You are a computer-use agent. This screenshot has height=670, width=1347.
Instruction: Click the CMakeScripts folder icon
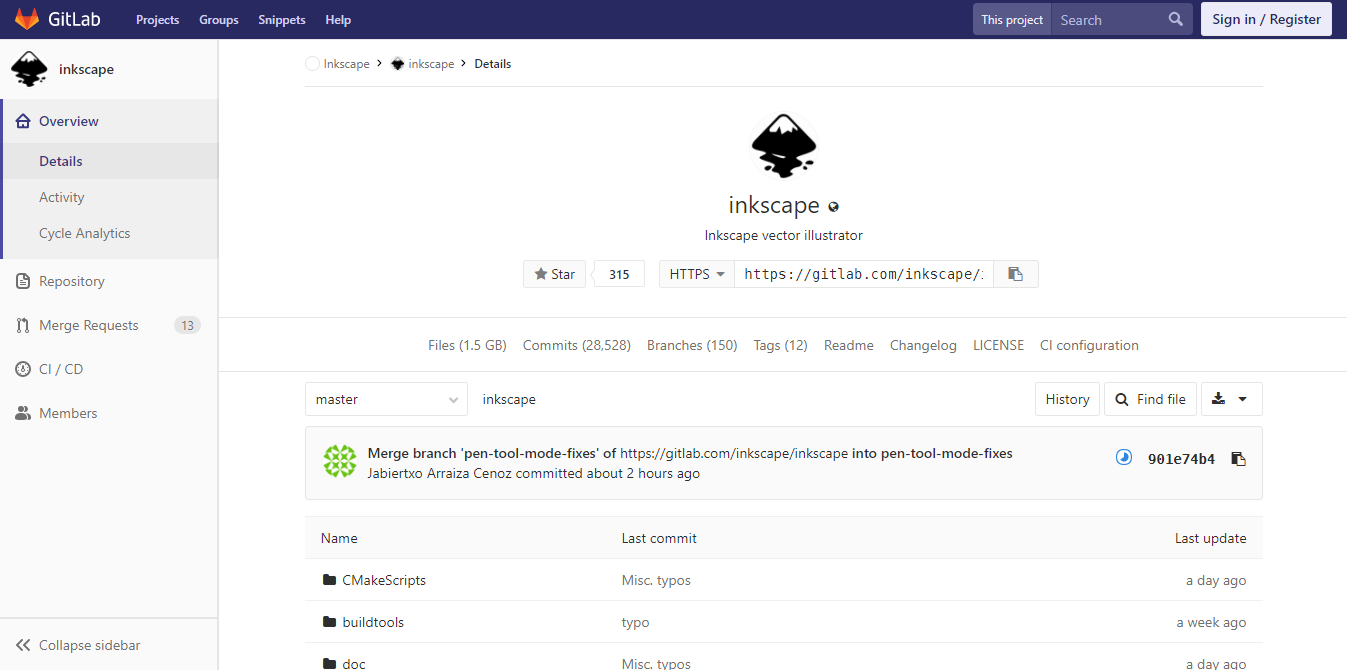pos(329,580)
